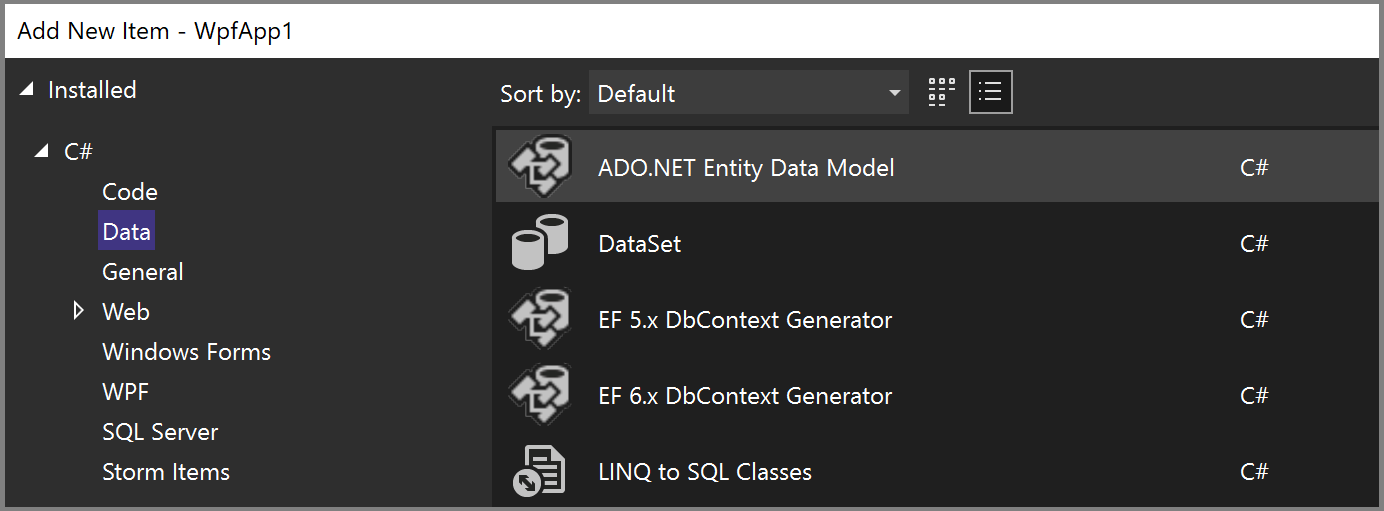Screen dimensions: 1384x511
Task: Click the LINQ to SQL Classes icon
Action: click(540, 471)
